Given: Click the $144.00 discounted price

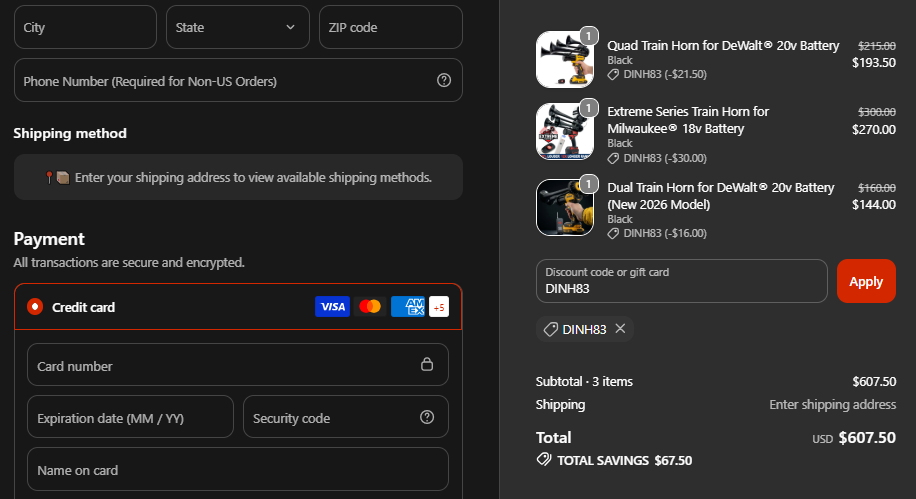Looking at the screenshot, I should (873, 205).
